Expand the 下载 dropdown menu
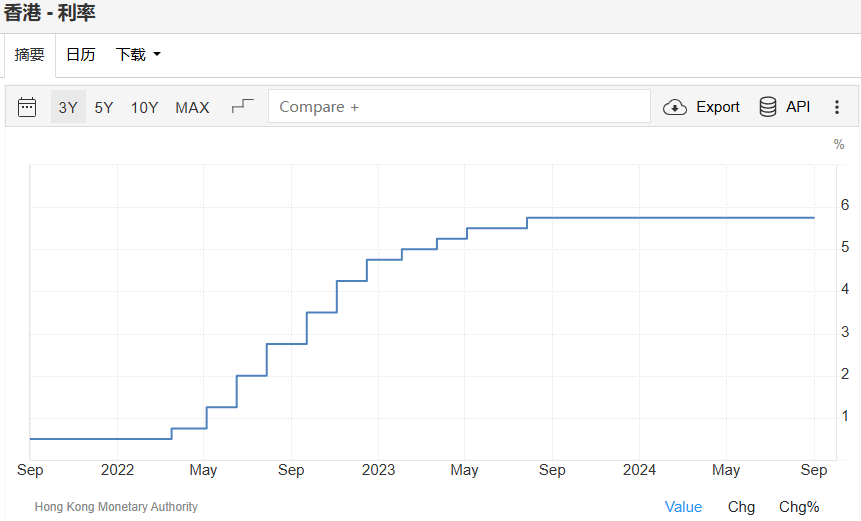This screenshot has height=521, width=861. coord(138,55)
